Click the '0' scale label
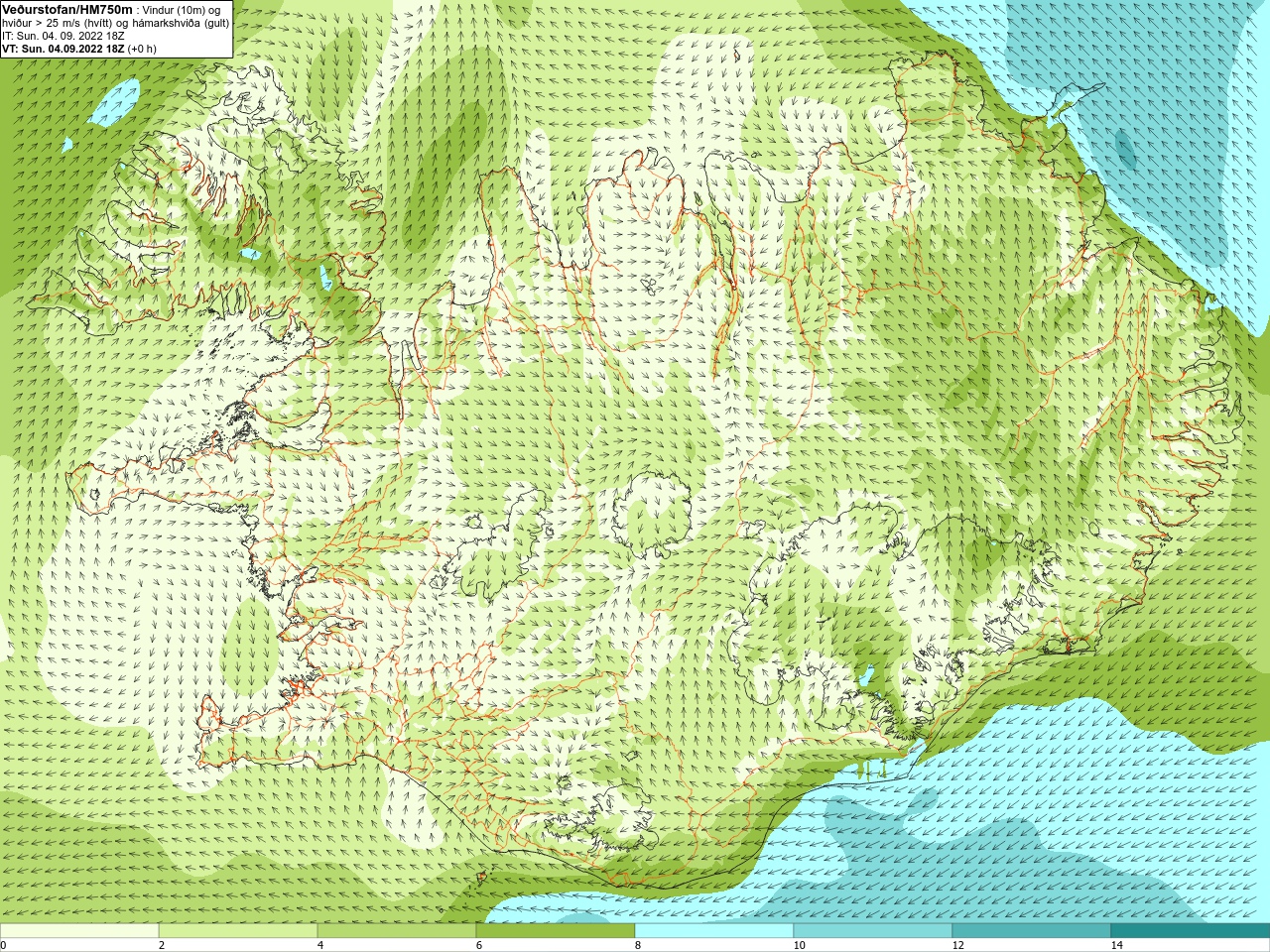 (x=4, y=945)
